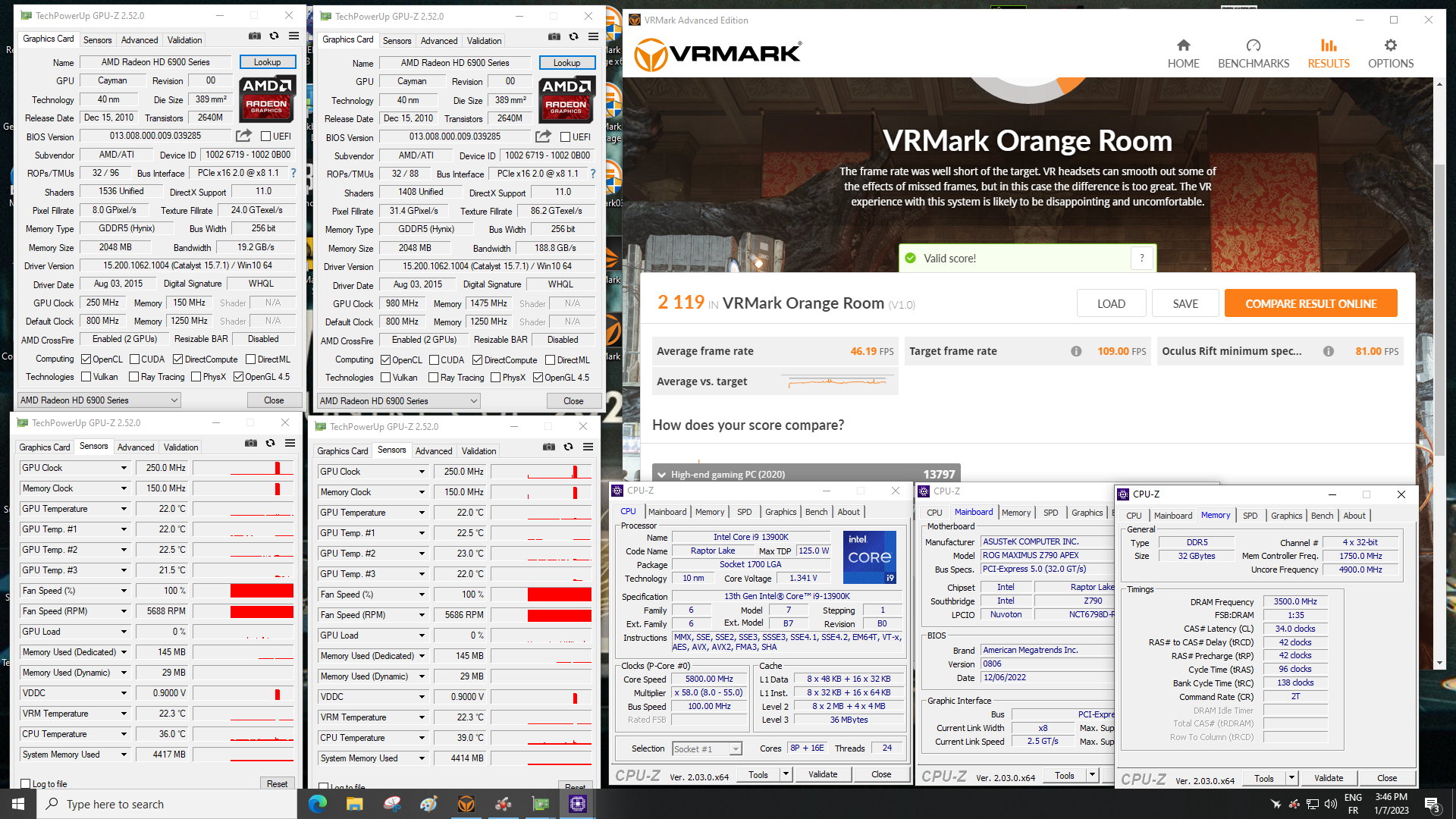The image size is (1456, 819).
Task: Toggle CUDA checkbox in top-left GPU-Z
Action: [x=134, y=359]
